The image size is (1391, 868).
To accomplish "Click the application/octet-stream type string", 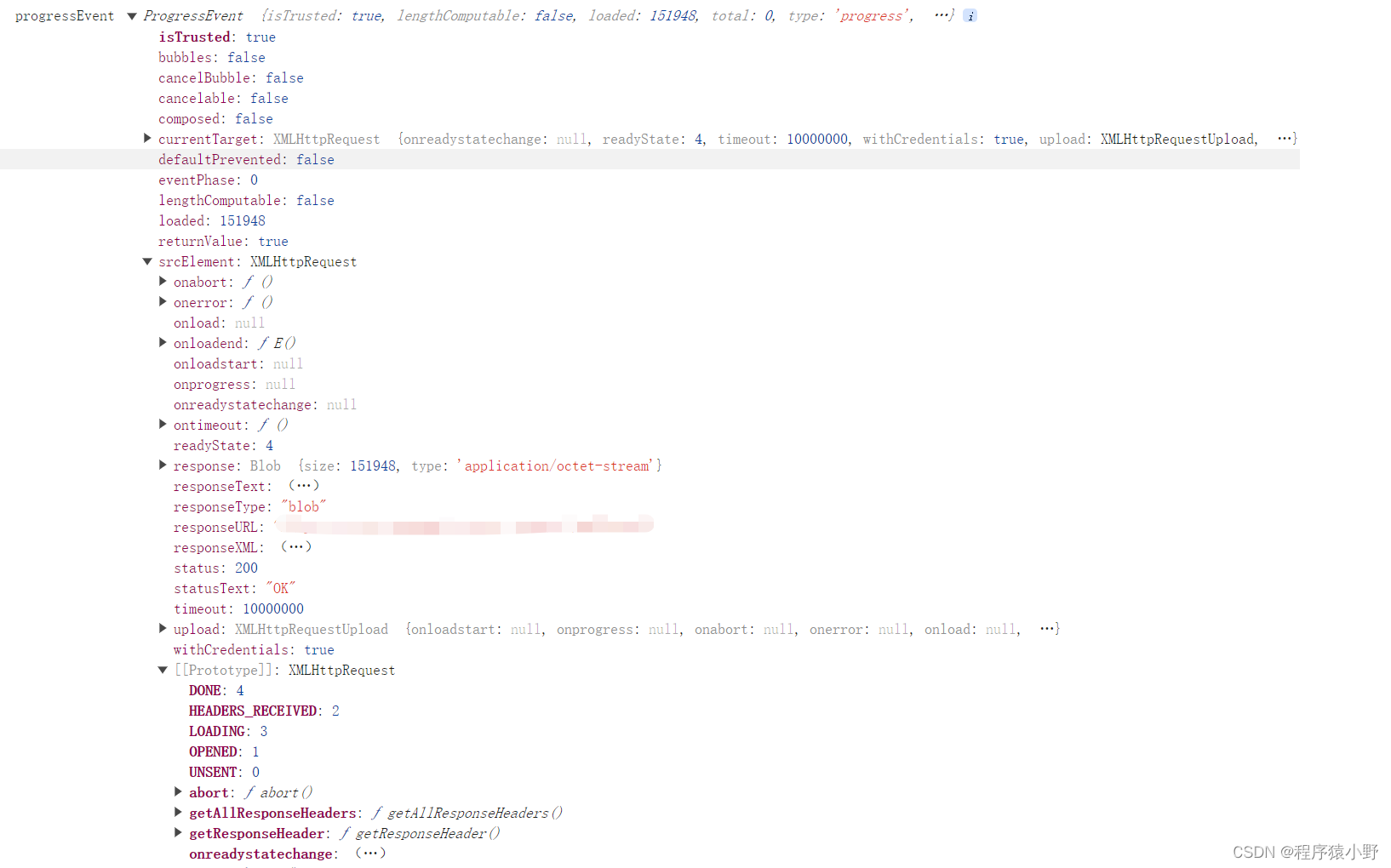I will click(x=557, y=465).
